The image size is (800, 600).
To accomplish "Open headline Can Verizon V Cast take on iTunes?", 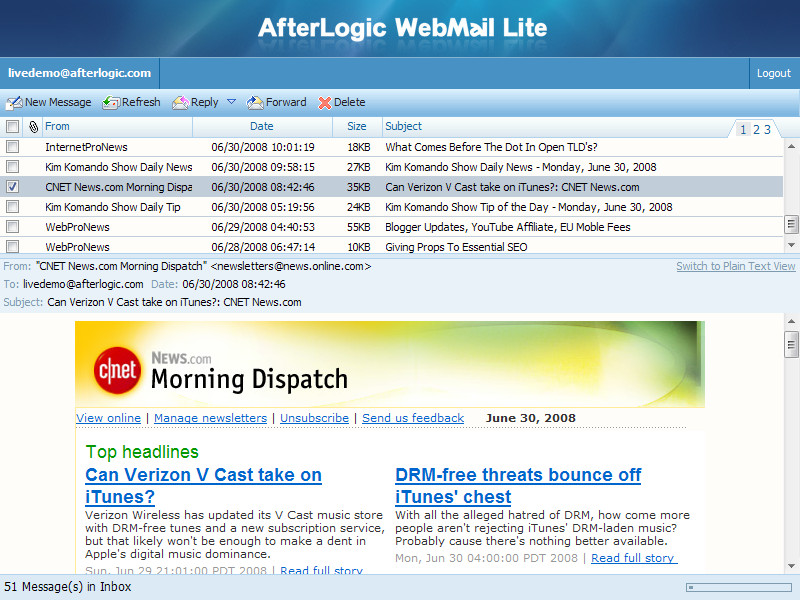I will [204, 486].
